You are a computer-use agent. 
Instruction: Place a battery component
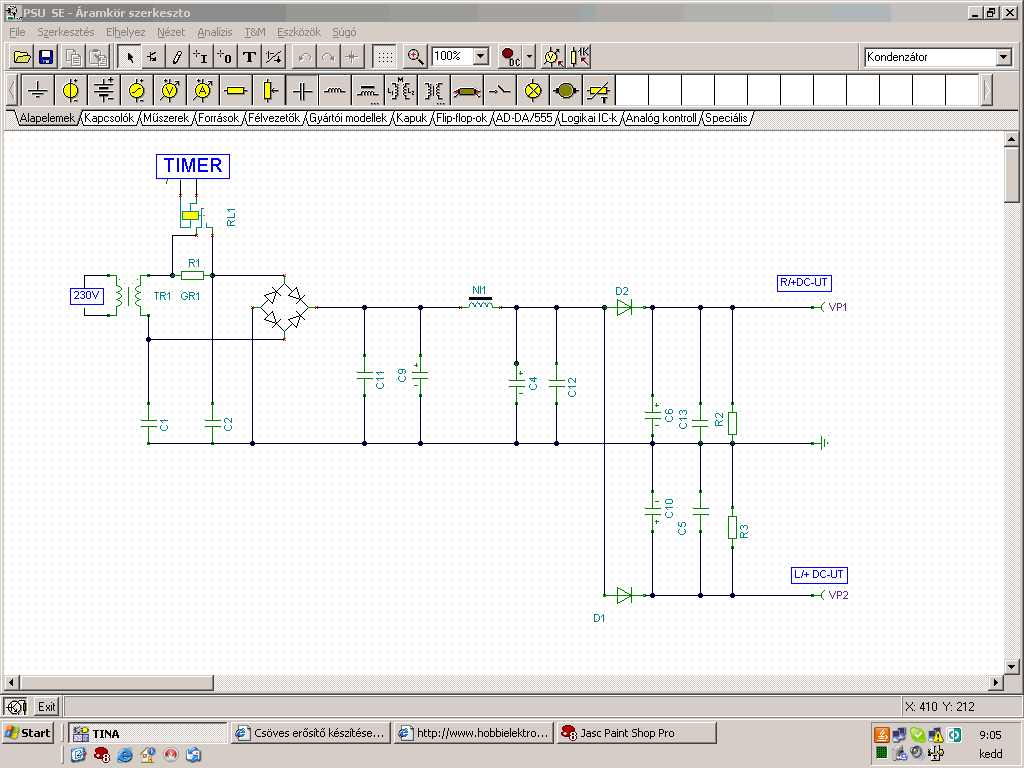104,90
